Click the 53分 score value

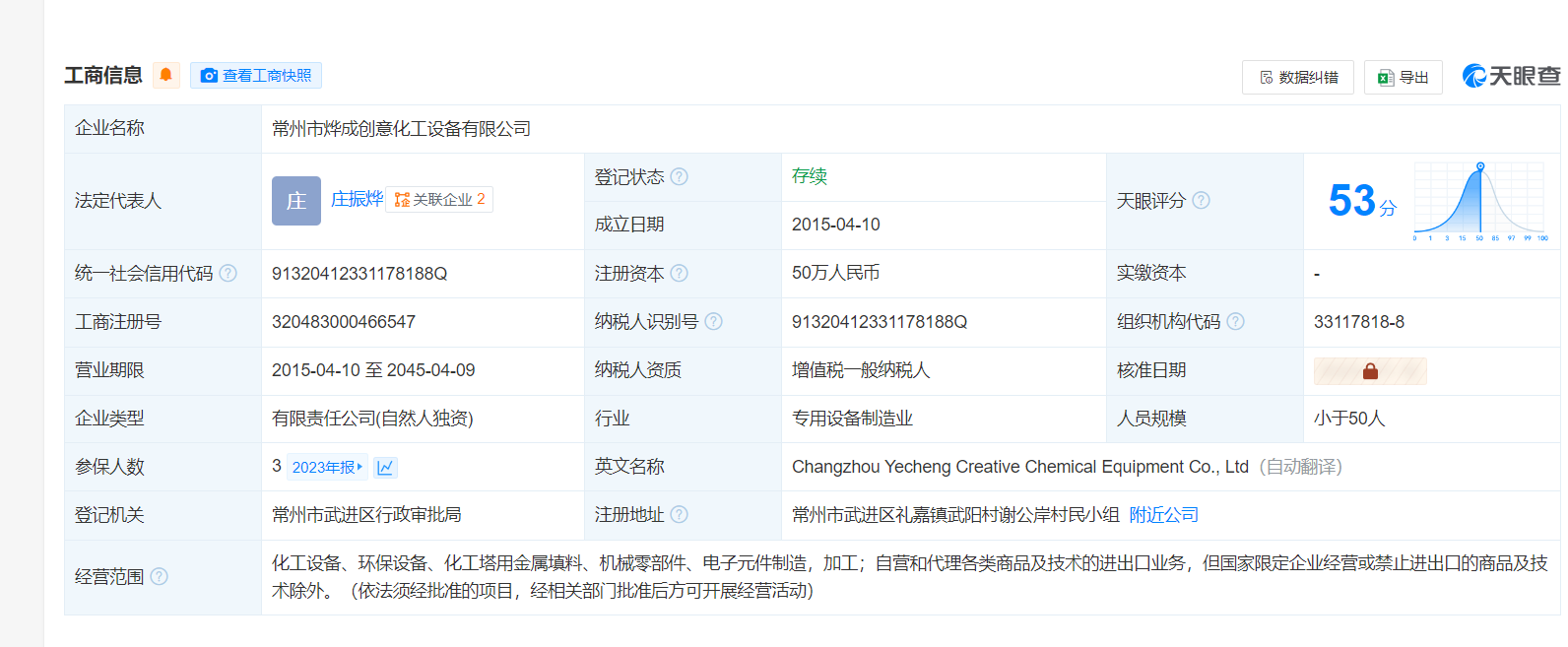(x=1362, y=201)
